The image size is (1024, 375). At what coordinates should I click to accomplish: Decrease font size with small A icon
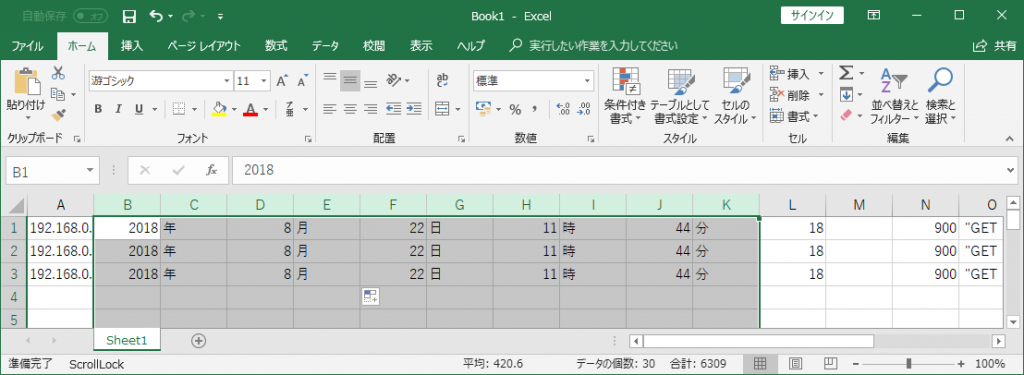click(302, 81)
